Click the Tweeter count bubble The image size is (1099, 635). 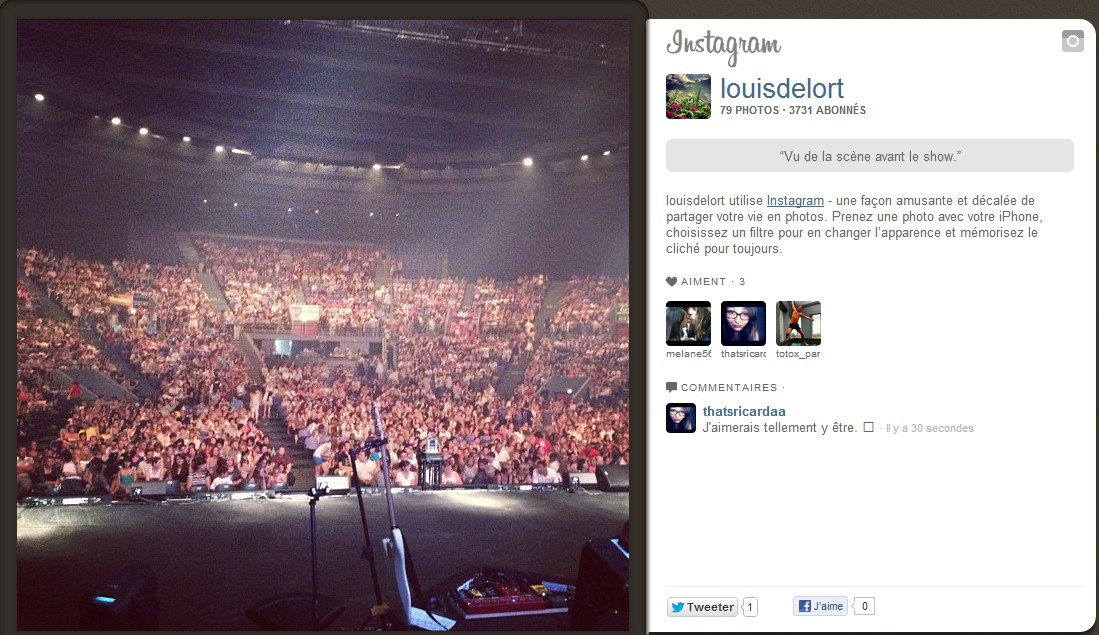pos(750,607)
